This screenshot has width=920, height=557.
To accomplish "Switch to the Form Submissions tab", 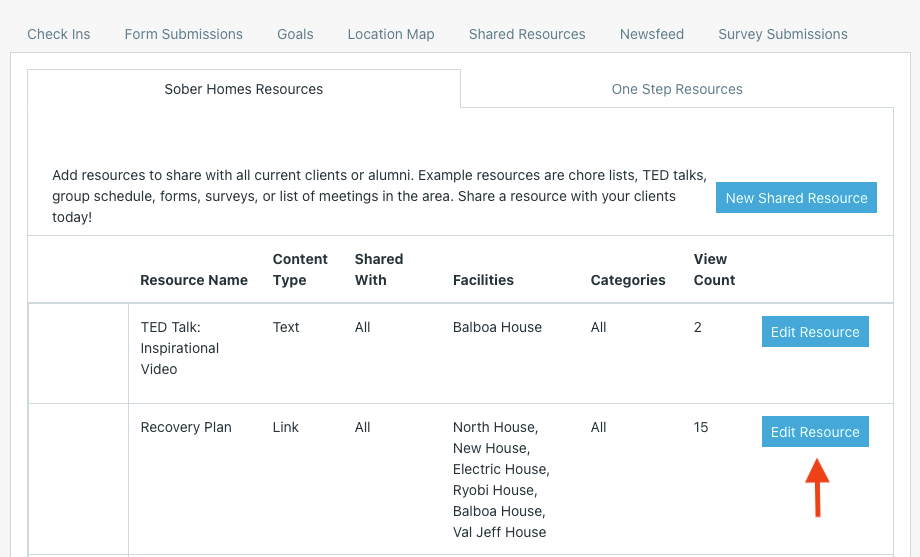I will pyautogui.click(x=183, y=34).
